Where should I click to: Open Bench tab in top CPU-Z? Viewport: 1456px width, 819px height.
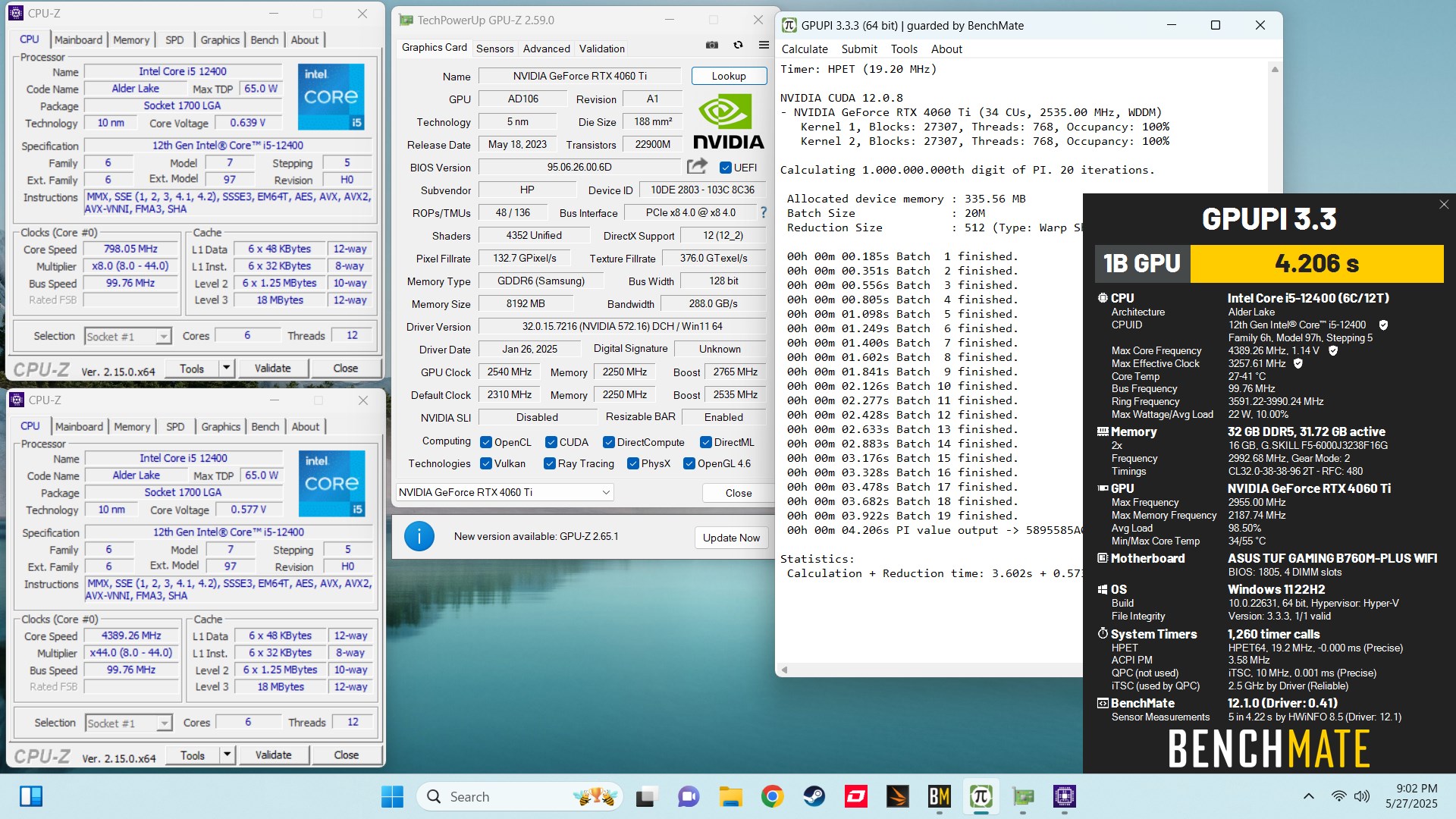(265, 39)
